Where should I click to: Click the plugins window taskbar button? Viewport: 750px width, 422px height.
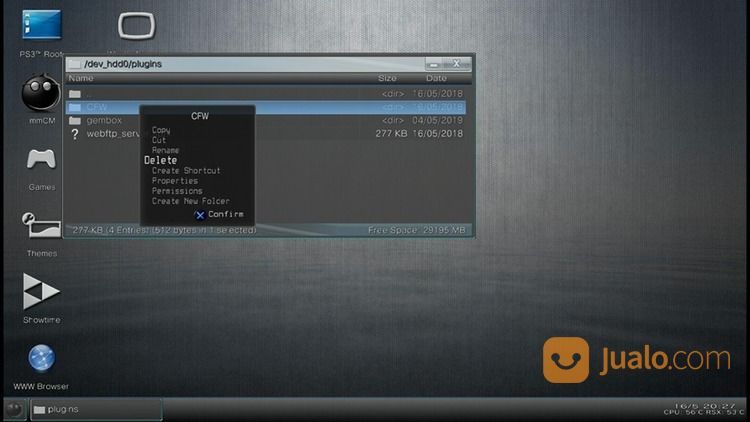click(95, 409)
